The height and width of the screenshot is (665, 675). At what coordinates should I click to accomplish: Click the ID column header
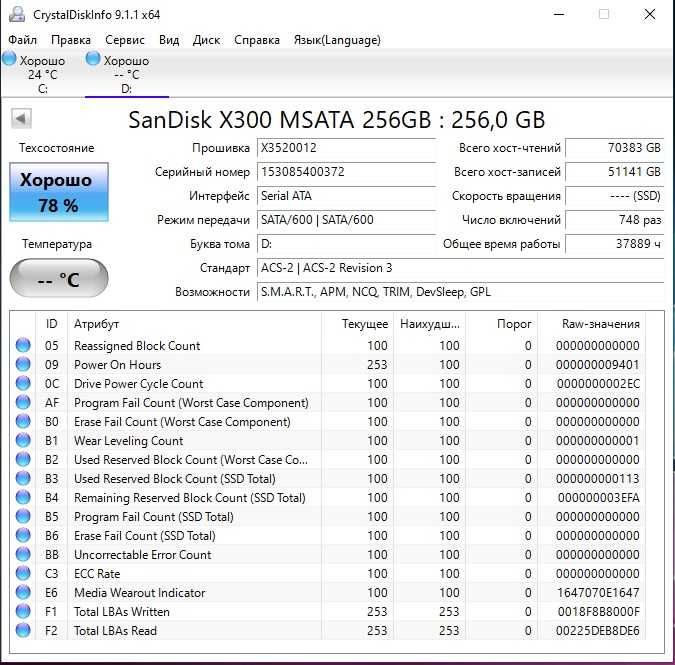coord(51,324)
